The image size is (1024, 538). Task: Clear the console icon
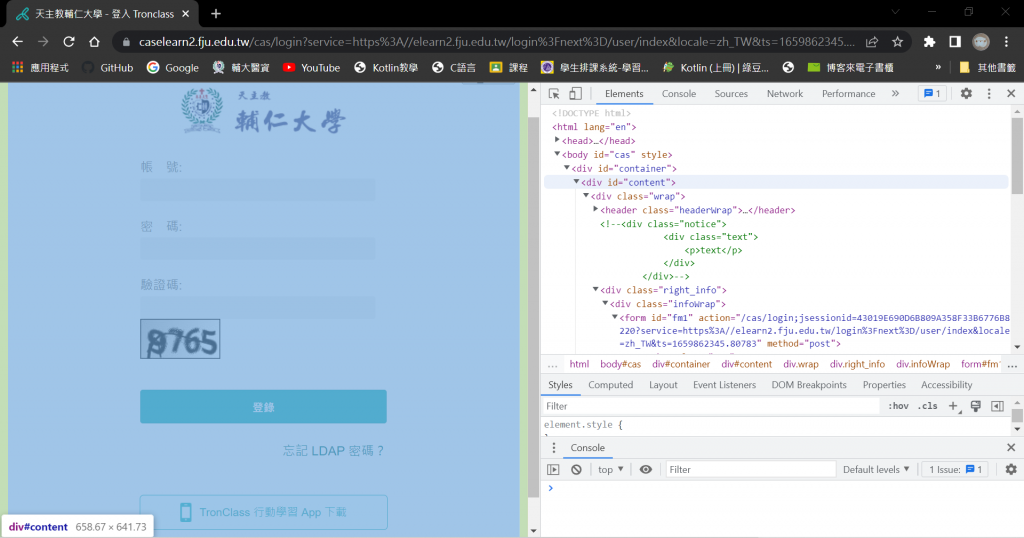click(x=576, y=469)
